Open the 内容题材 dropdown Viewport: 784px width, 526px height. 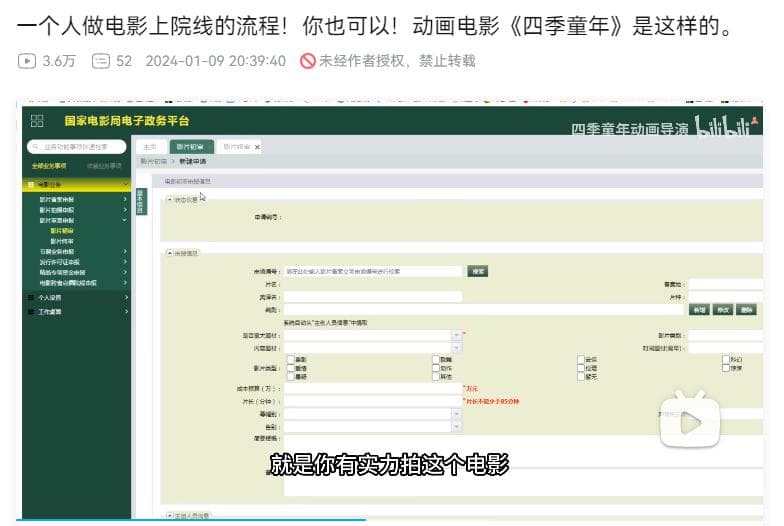[x=457, y=348]
